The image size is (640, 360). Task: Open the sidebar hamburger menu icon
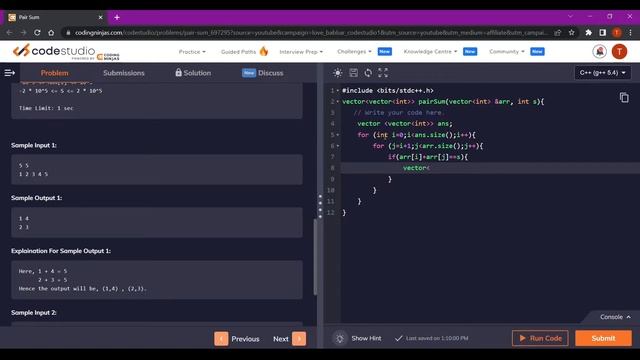[x=9, y=73]
